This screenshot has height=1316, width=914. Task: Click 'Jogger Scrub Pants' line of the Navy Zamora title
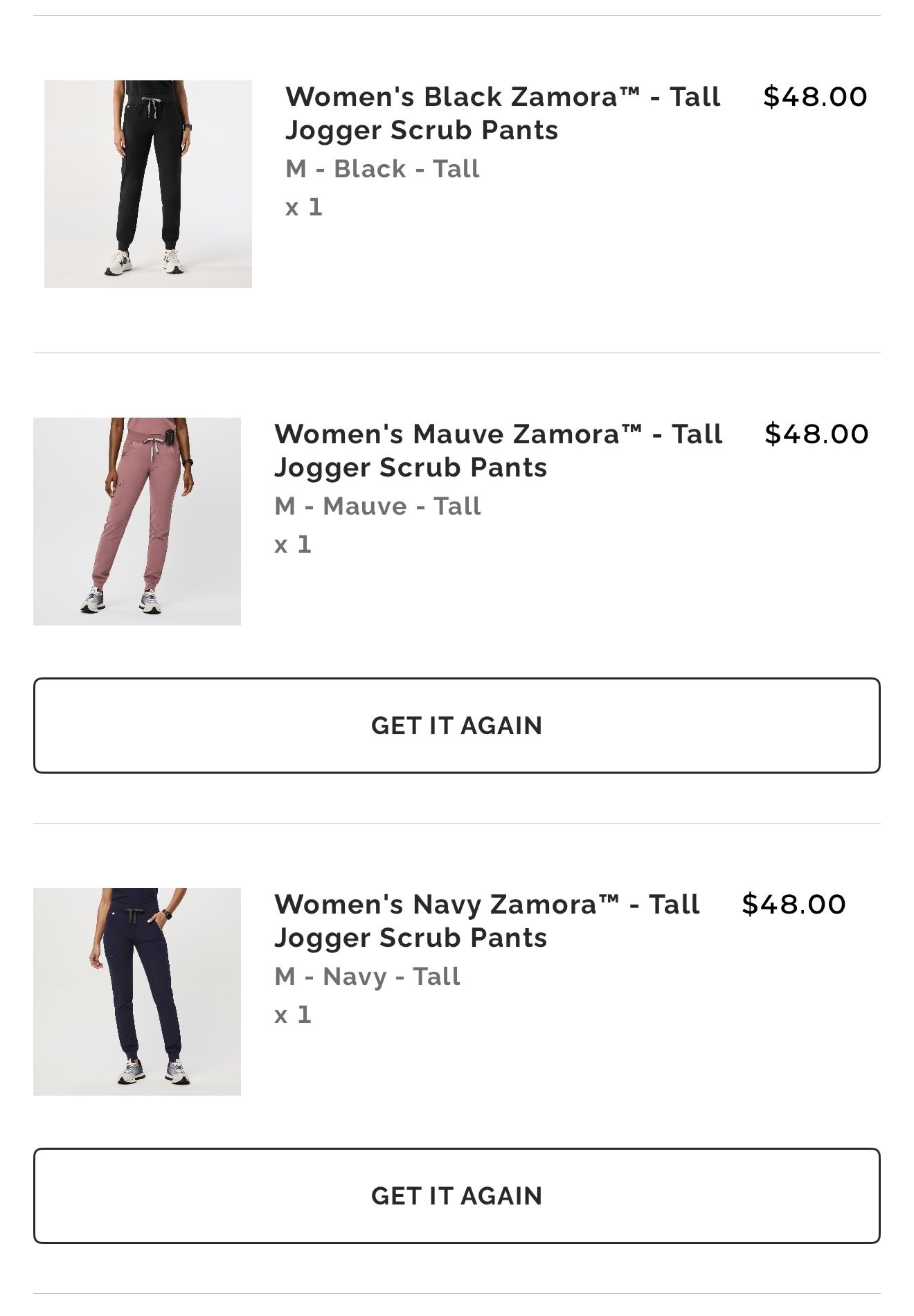pyautogui.click(x=411, y=938)
